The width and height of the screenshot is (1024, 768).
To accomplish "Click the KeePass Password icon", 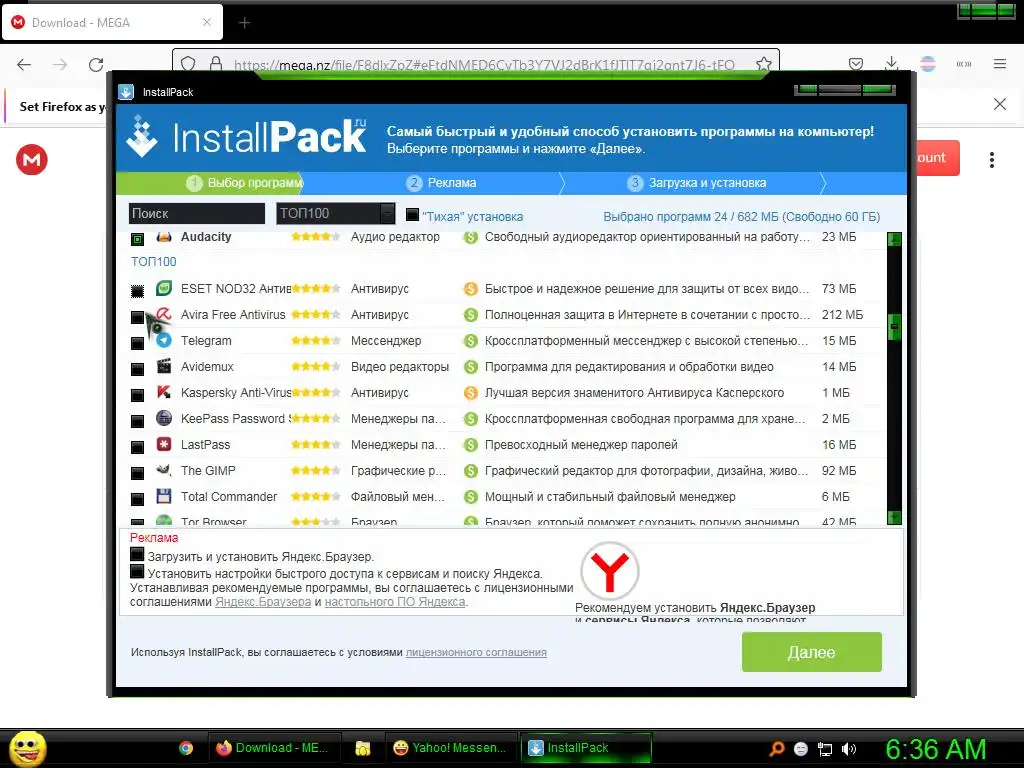I will (164, 418).
